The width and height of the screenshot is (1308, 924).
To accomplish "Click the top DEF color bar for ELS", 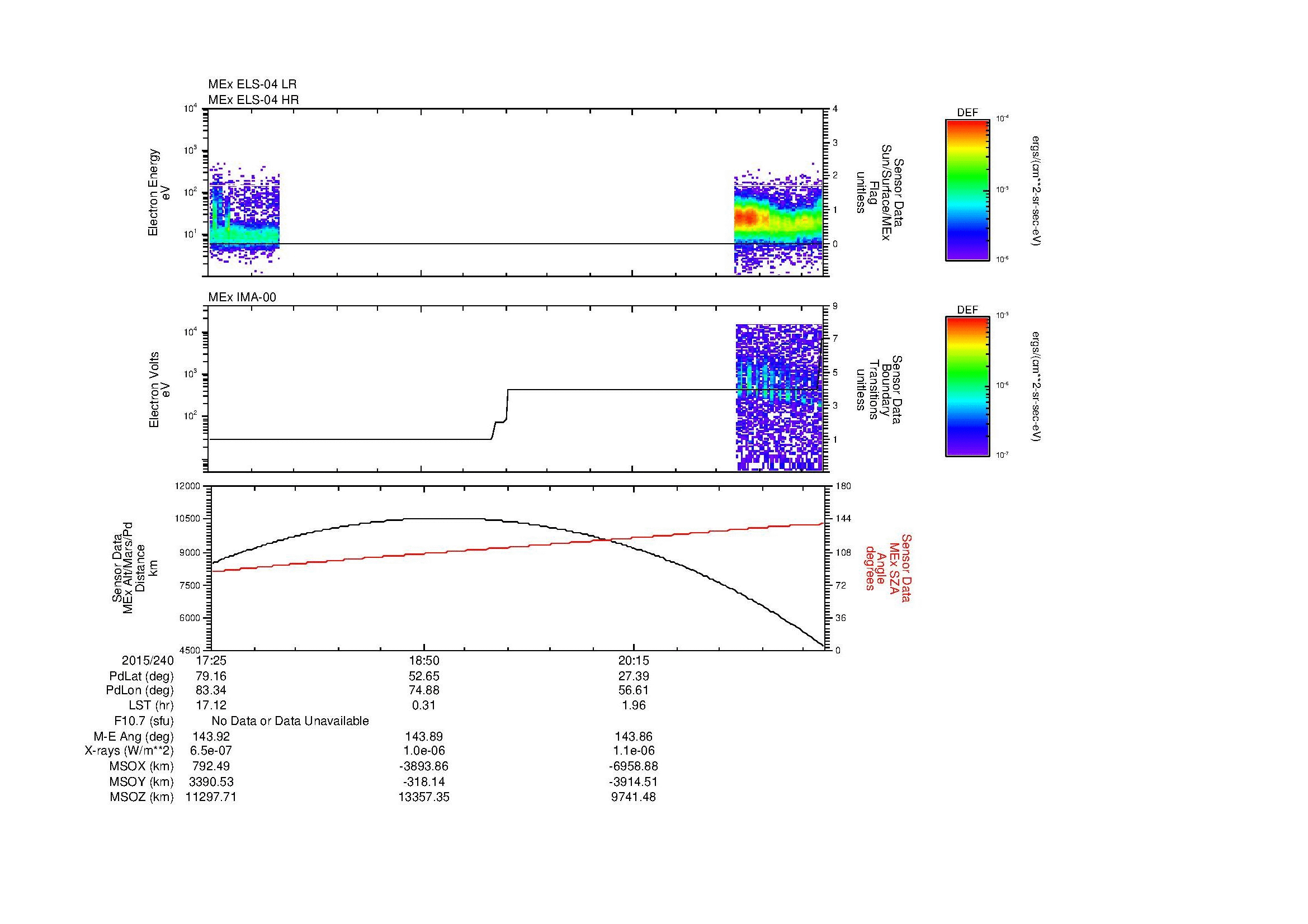I will pos(967,190).
